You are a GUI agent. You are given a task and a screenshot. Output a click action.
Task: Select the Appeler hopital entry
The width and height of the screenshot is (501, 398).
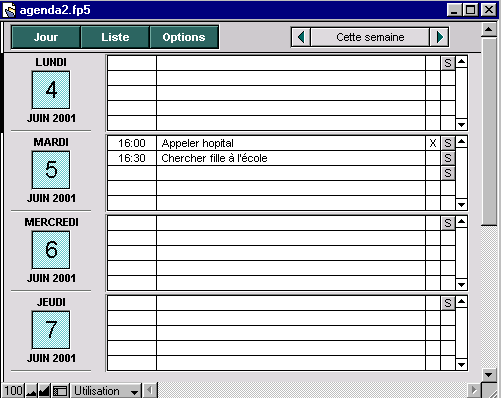(x=291, y=143)
